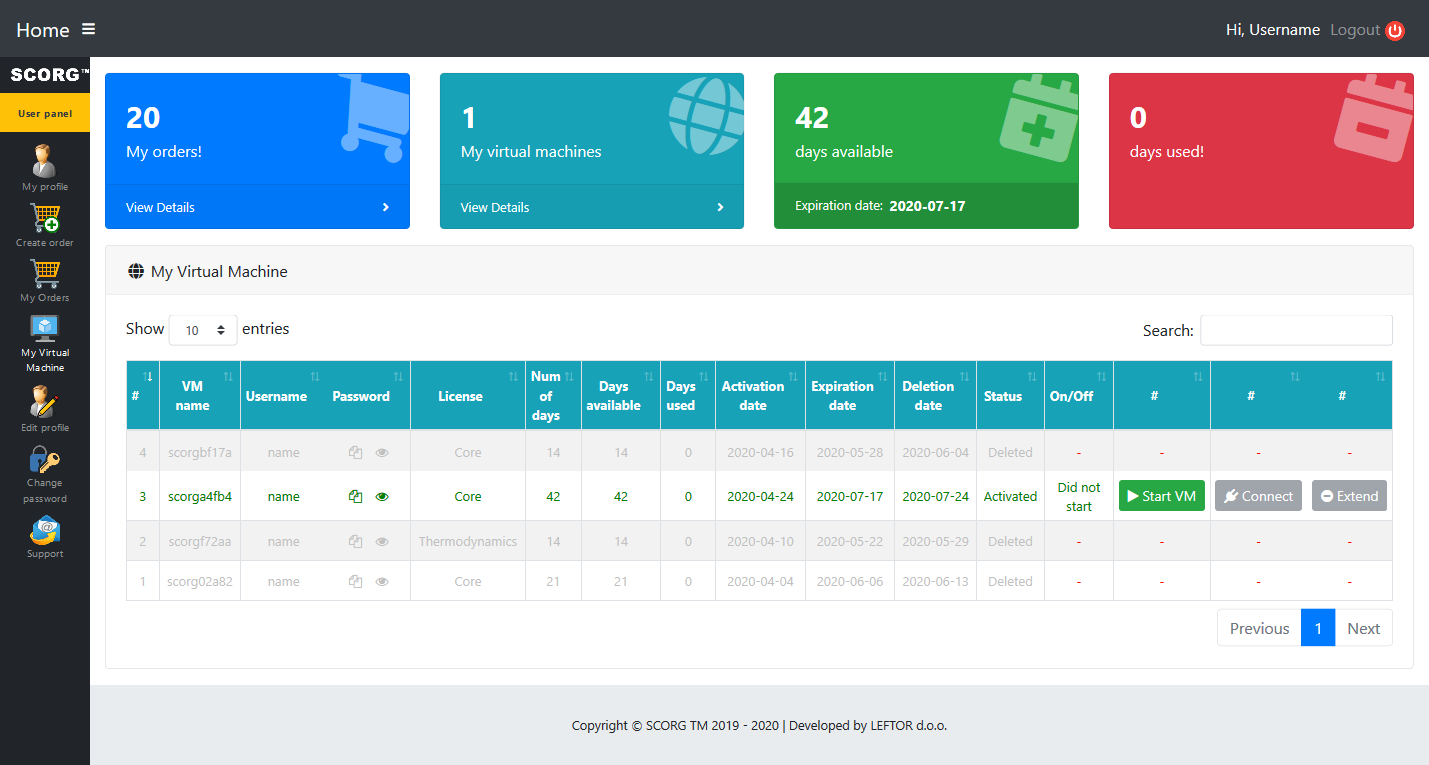Sort table by Days used
Screen dimensions: 1429x765
[x=688, y=395]
